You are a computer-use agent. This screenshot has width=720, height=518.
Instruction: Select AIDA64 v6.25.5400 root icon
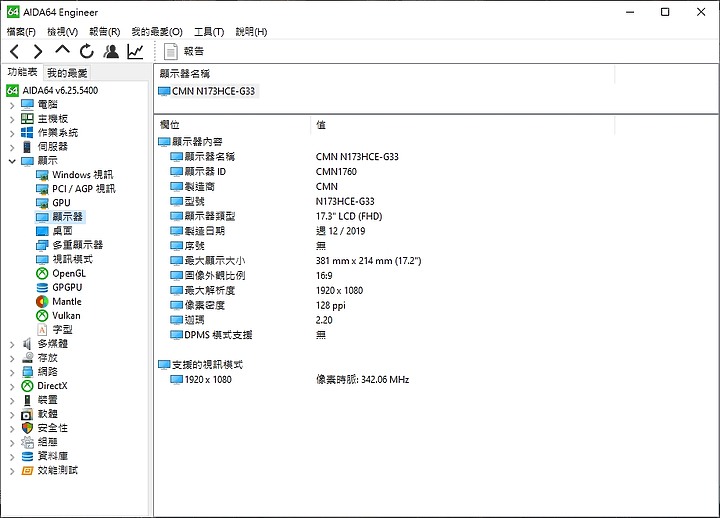(12, 90)
